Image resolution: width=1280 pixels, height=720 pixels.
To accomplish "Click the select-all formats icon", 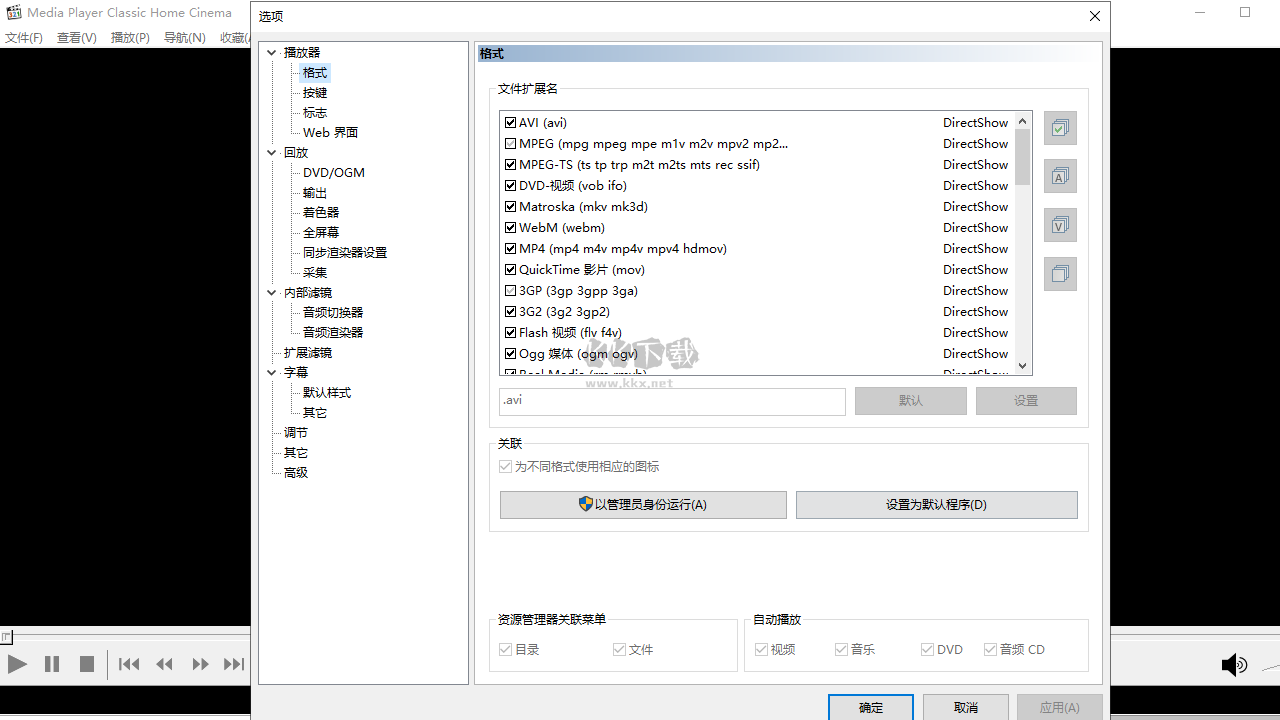I will 1060,128.
